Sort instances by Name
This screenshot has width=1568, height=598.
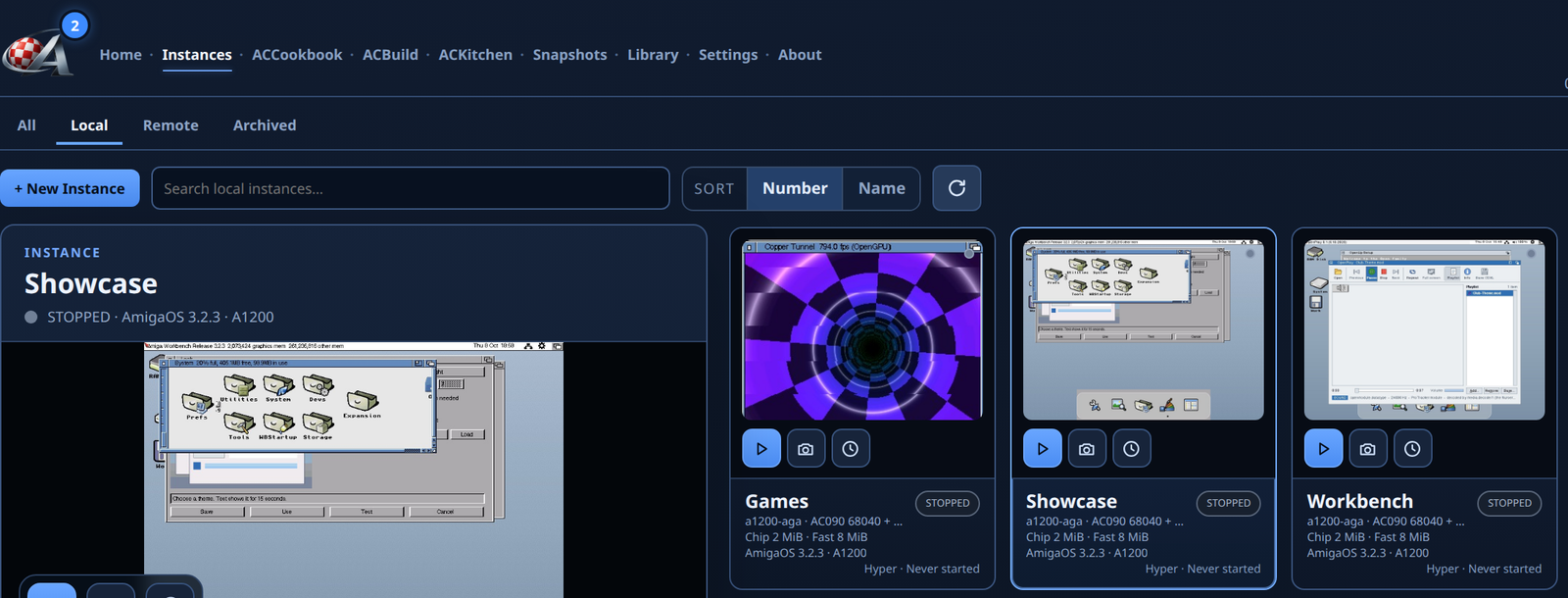[882, 188]
